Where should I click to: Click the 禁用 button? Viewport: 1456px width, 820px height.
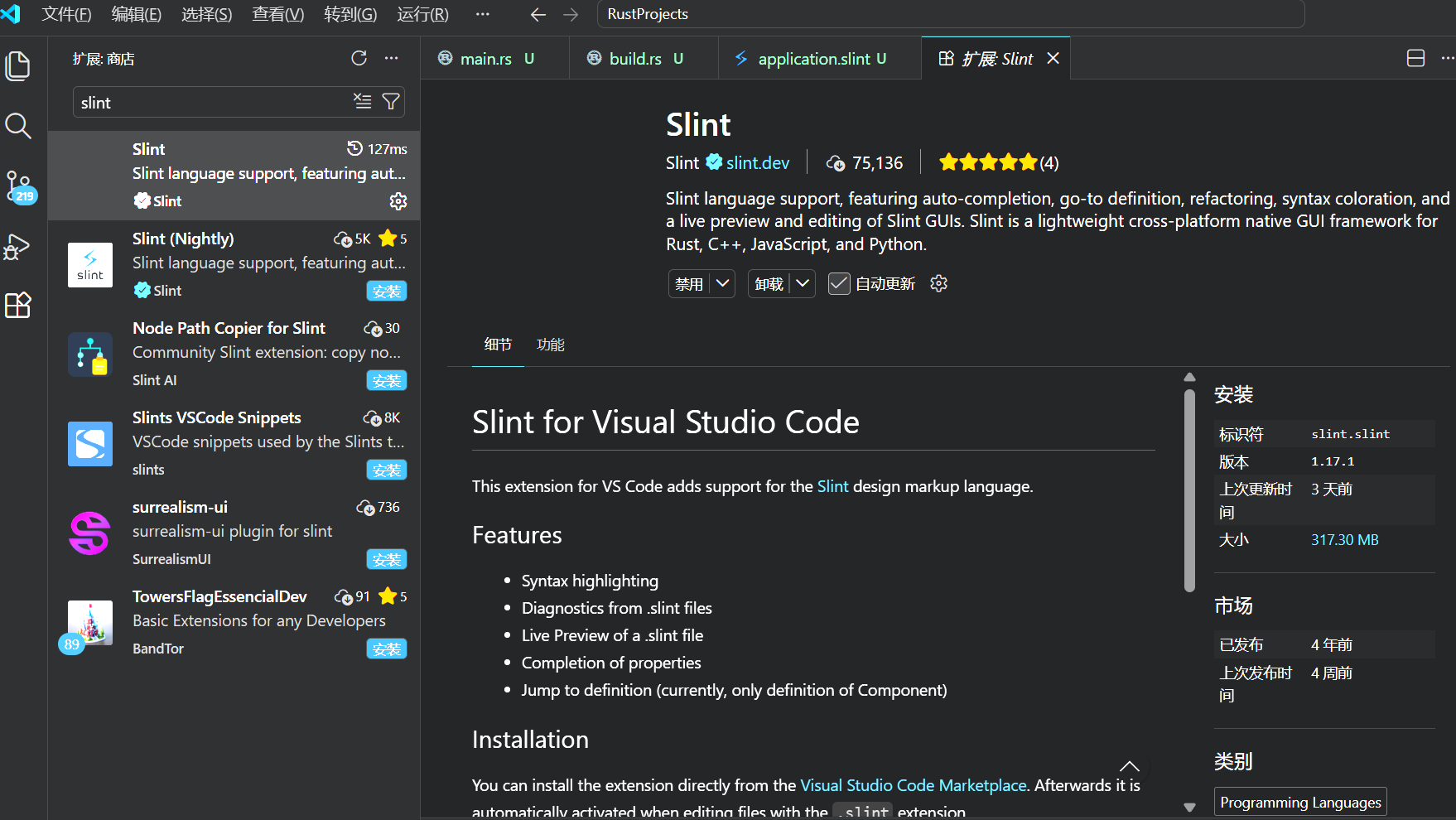tap(689, 284)
